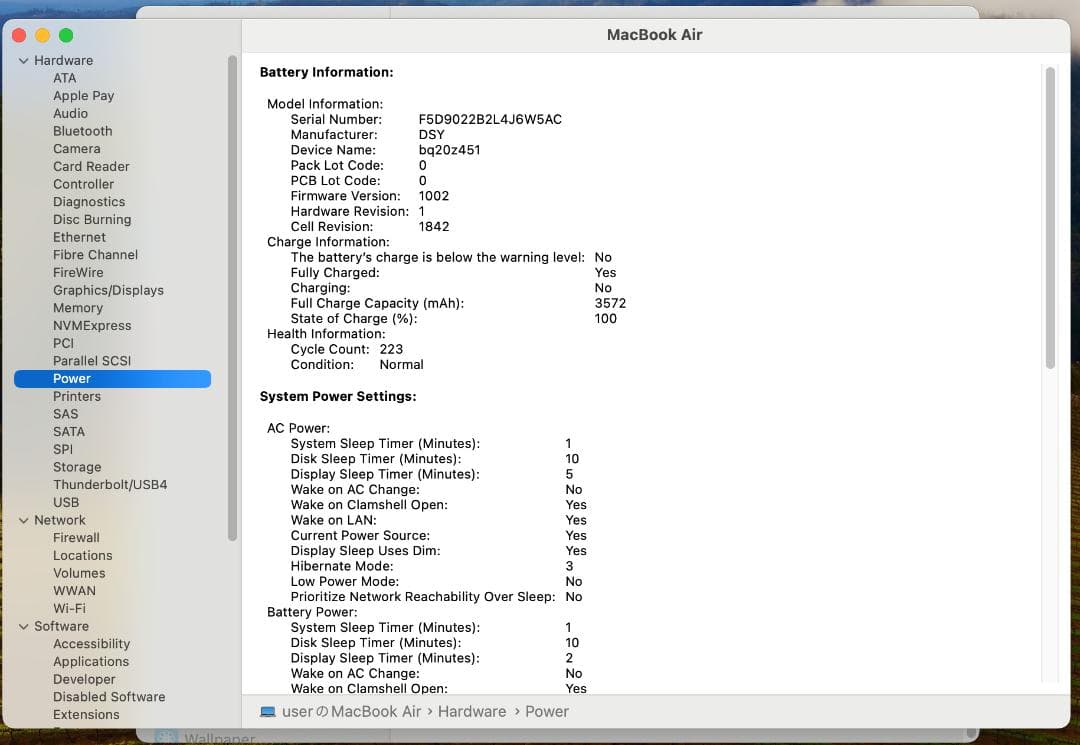
Task: Click Hibernate Mode value 3
Action: 569,566
